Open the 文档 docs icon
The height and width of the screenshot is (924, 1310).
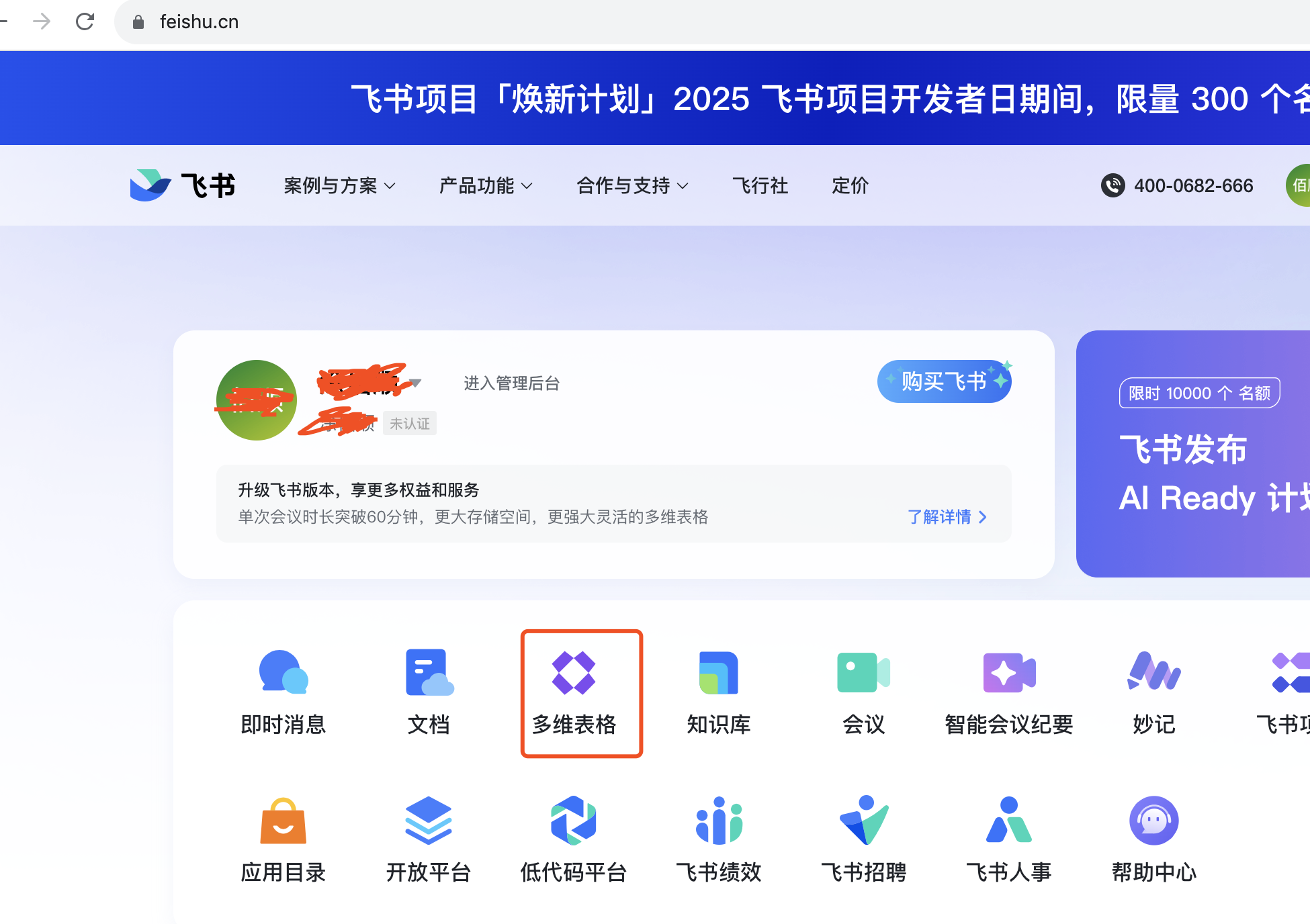tap(429, 672)
